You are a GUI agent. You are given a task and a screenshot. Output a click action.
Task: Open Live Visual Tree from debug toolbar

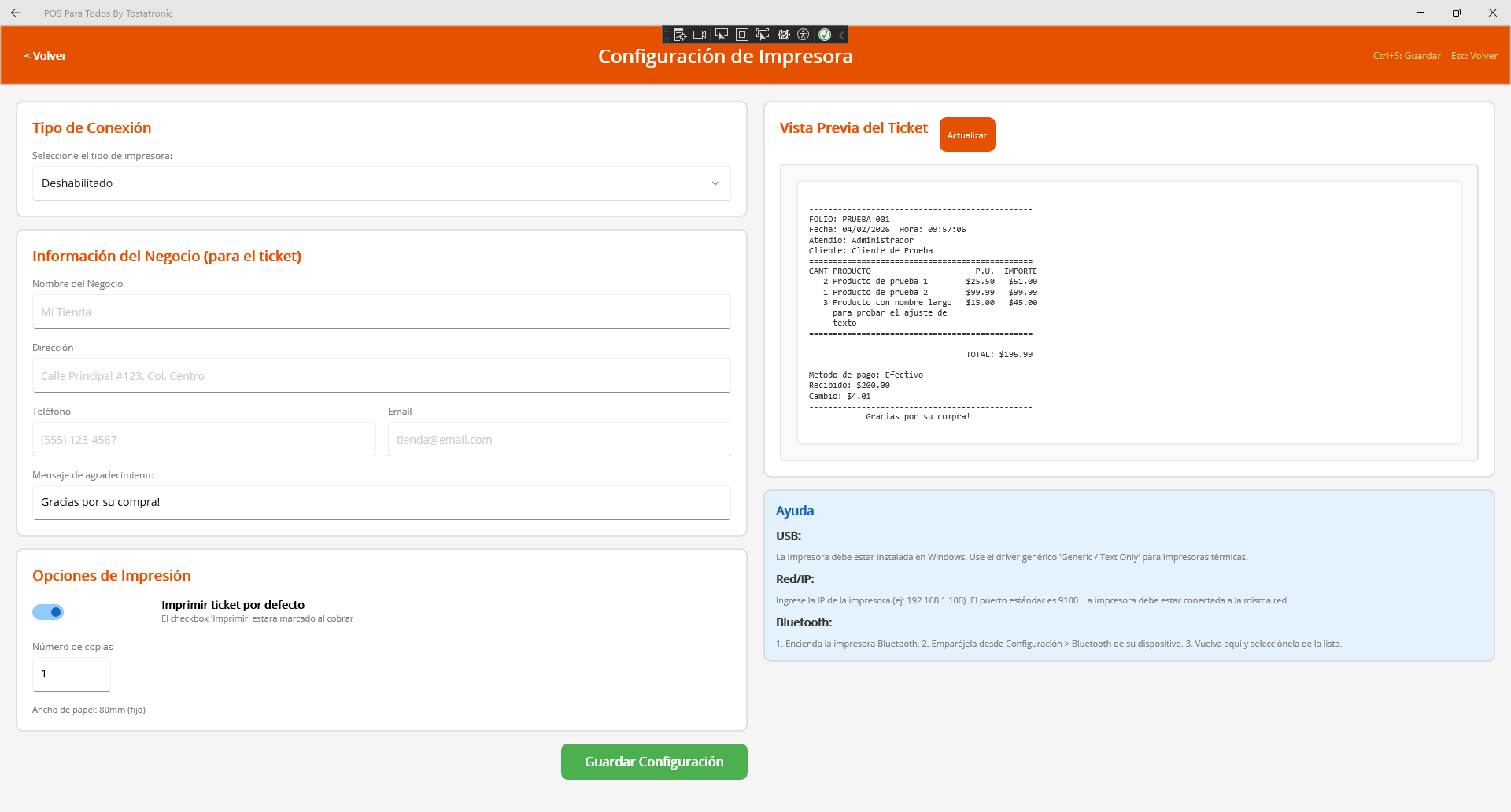point(680,35)
